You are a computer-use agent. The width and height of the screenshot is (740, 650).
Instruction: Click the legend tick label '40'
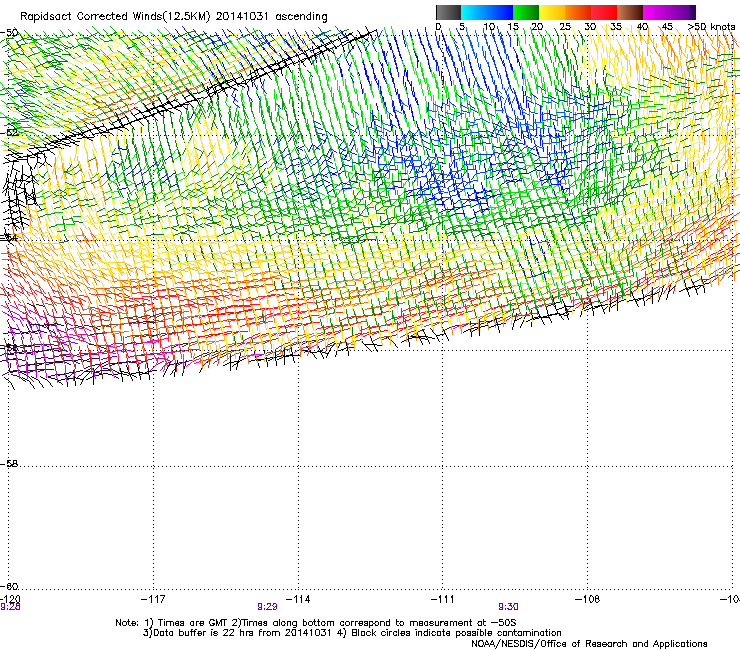642,27
